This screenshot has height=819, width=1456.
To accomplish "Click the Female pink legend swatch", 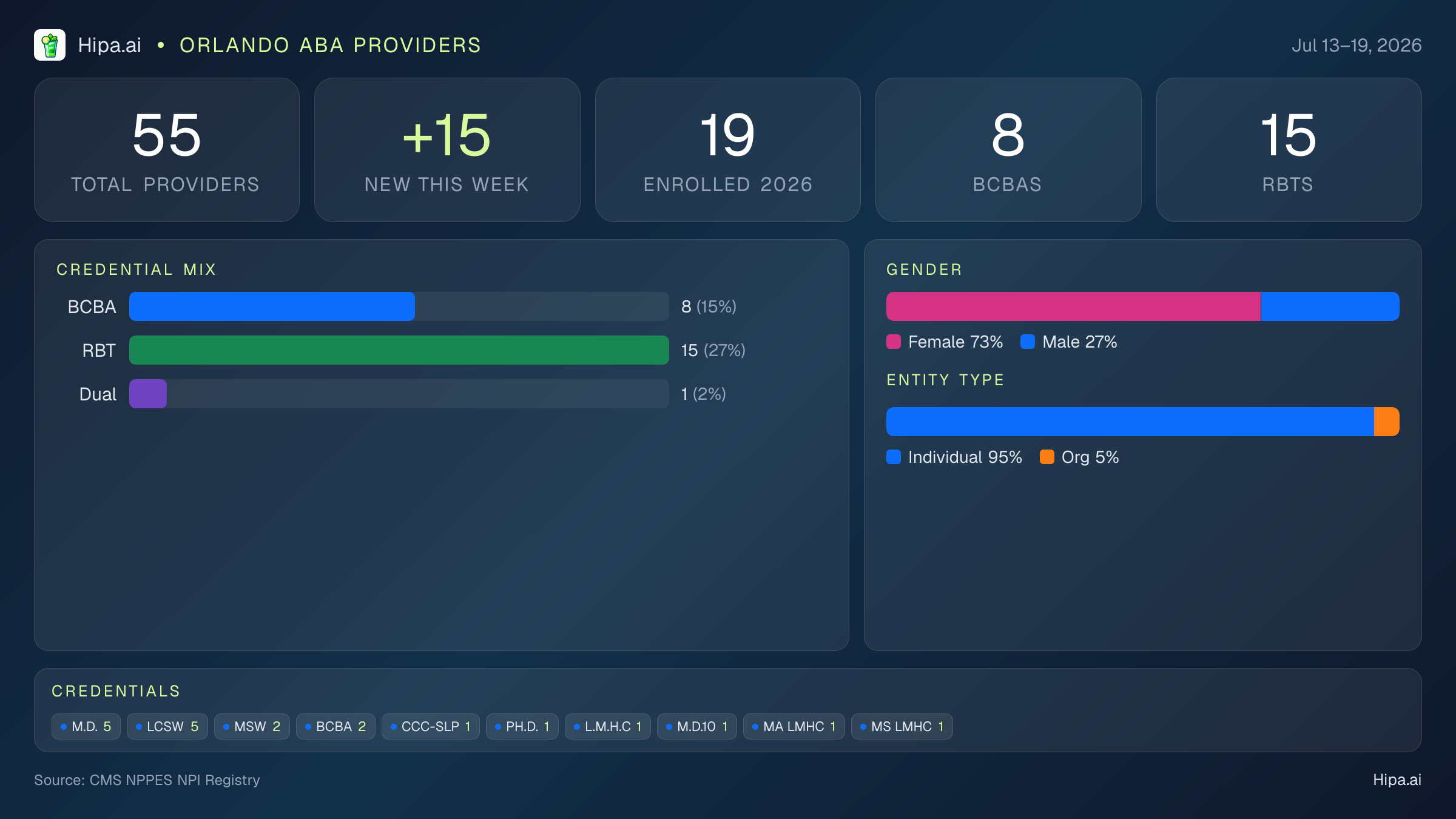I will pos(894,342).
